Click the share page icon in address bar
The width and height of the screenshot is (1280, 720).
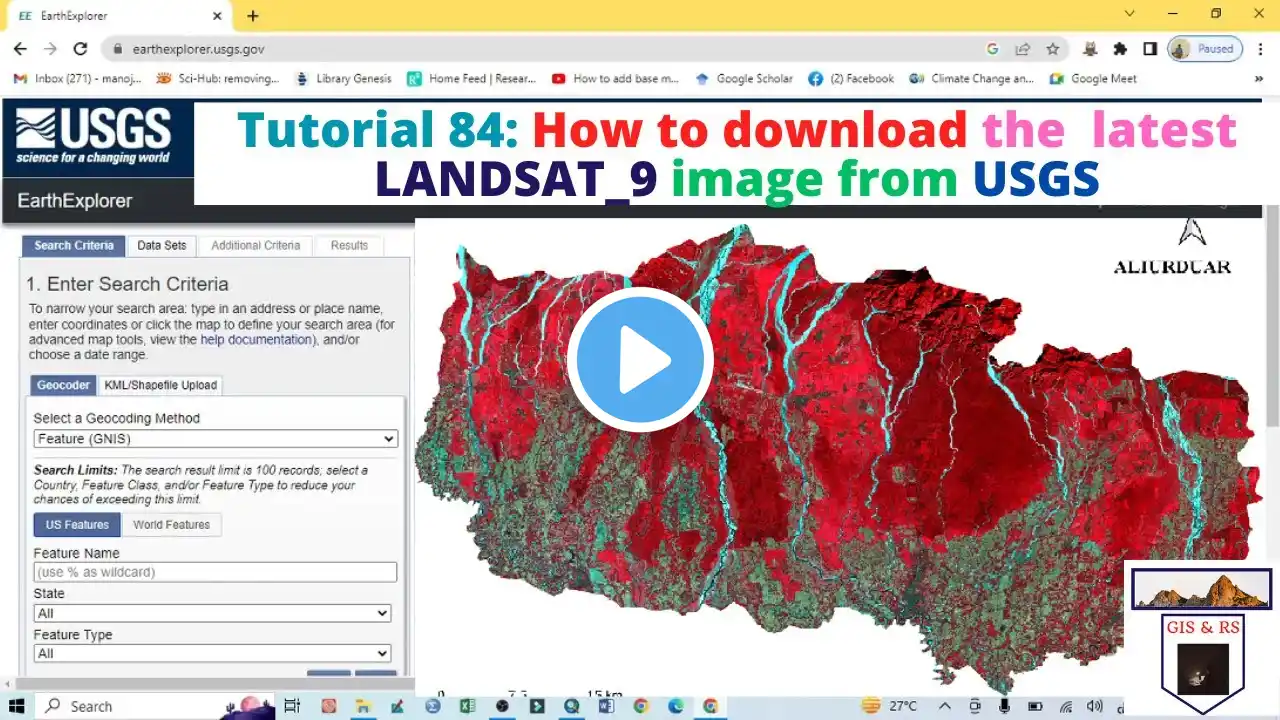[1022, 48]
